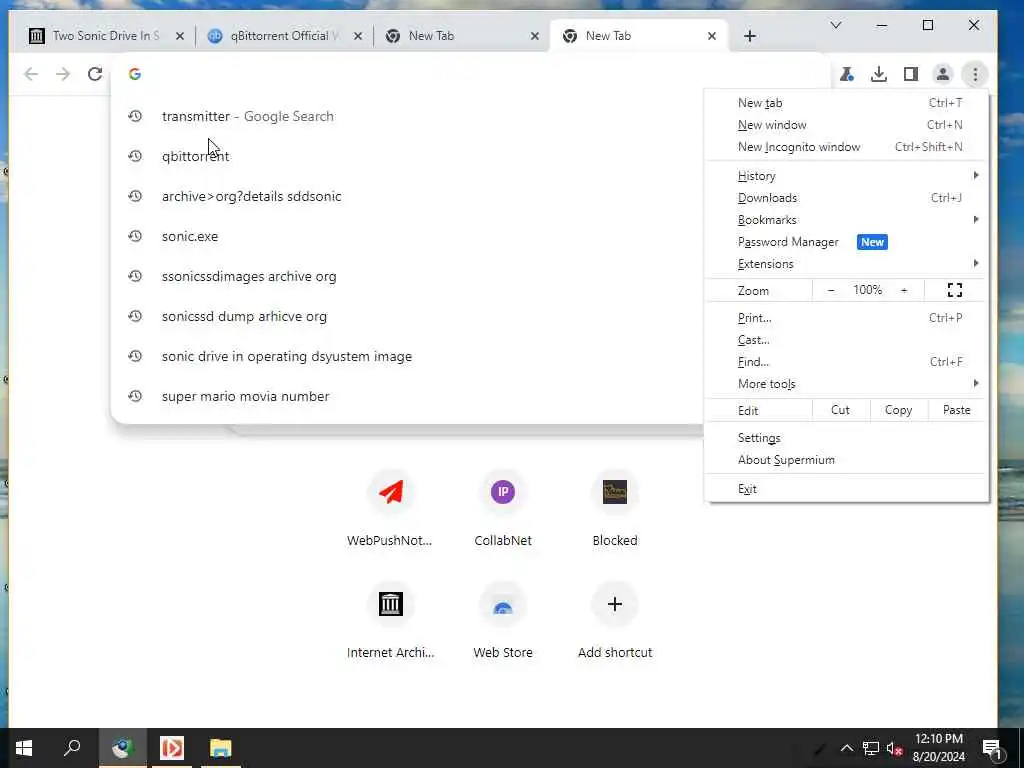Select the qbittorrent history suggestion
The width and height of the screenshot is (1024, 768).
point(408,156)
